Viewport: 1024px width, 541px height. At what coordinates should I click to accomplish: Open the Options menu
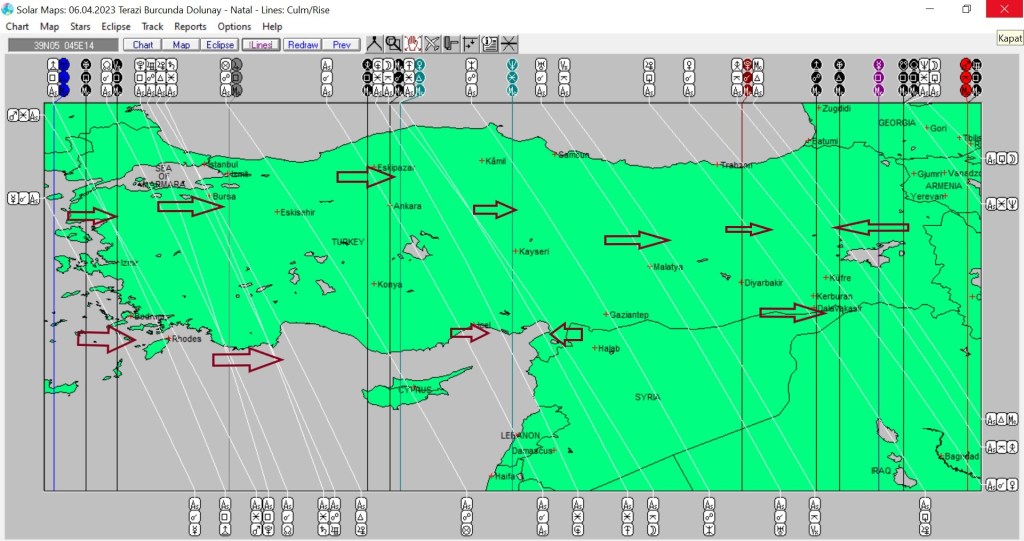point(234,26)
